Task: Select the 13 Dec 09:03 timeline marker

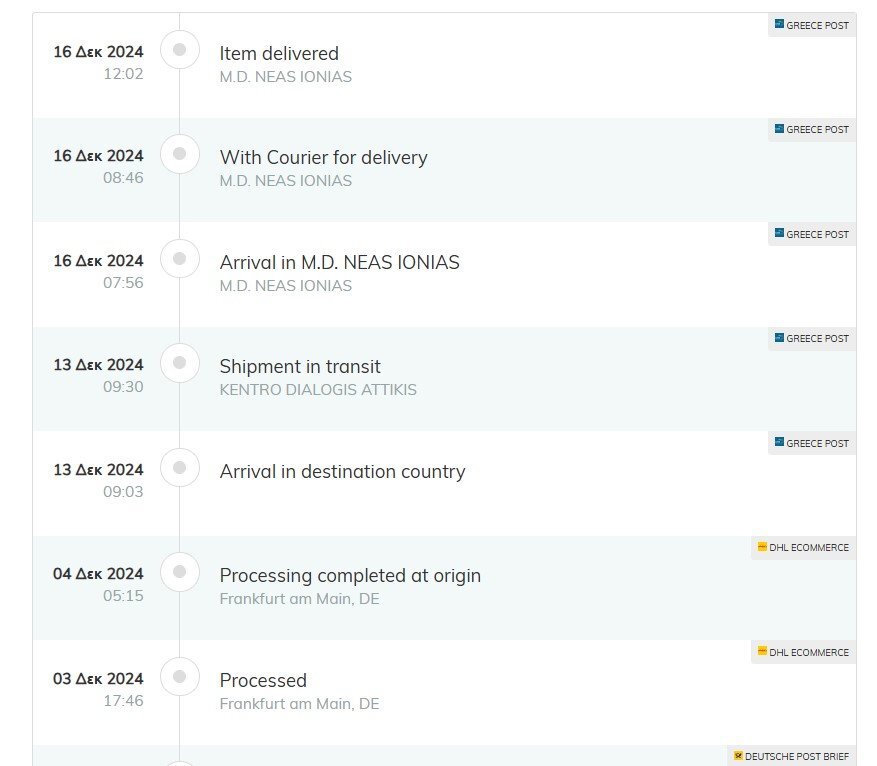Action: 180,467
